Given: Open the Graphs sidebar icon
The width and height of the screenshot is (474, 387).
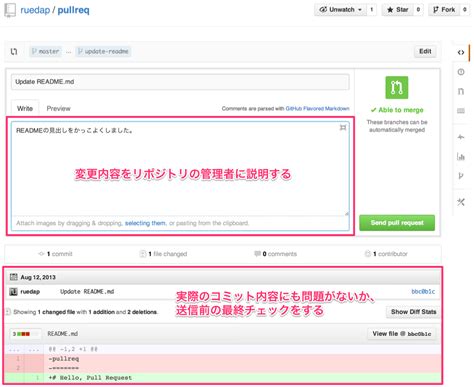Looking at the screenshot, I should coord(461,156).
